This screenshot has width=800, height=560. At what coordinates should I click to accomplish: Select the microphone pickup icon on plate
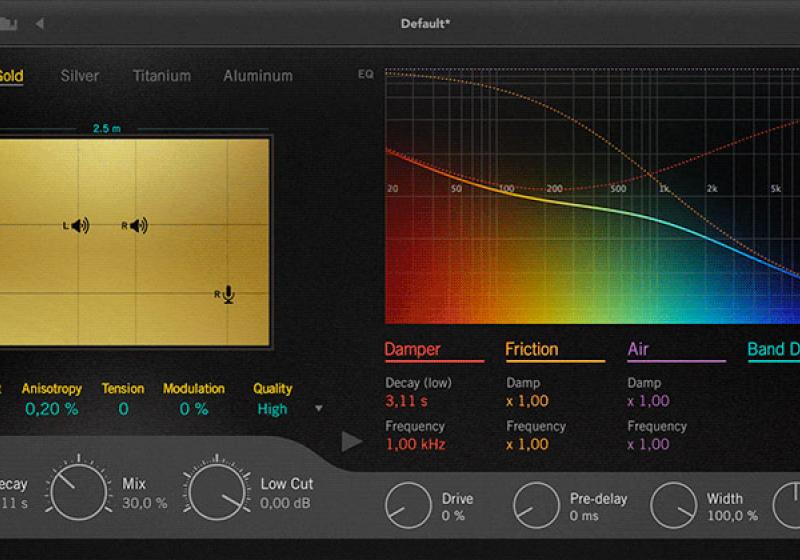click(x=228, y=294)
